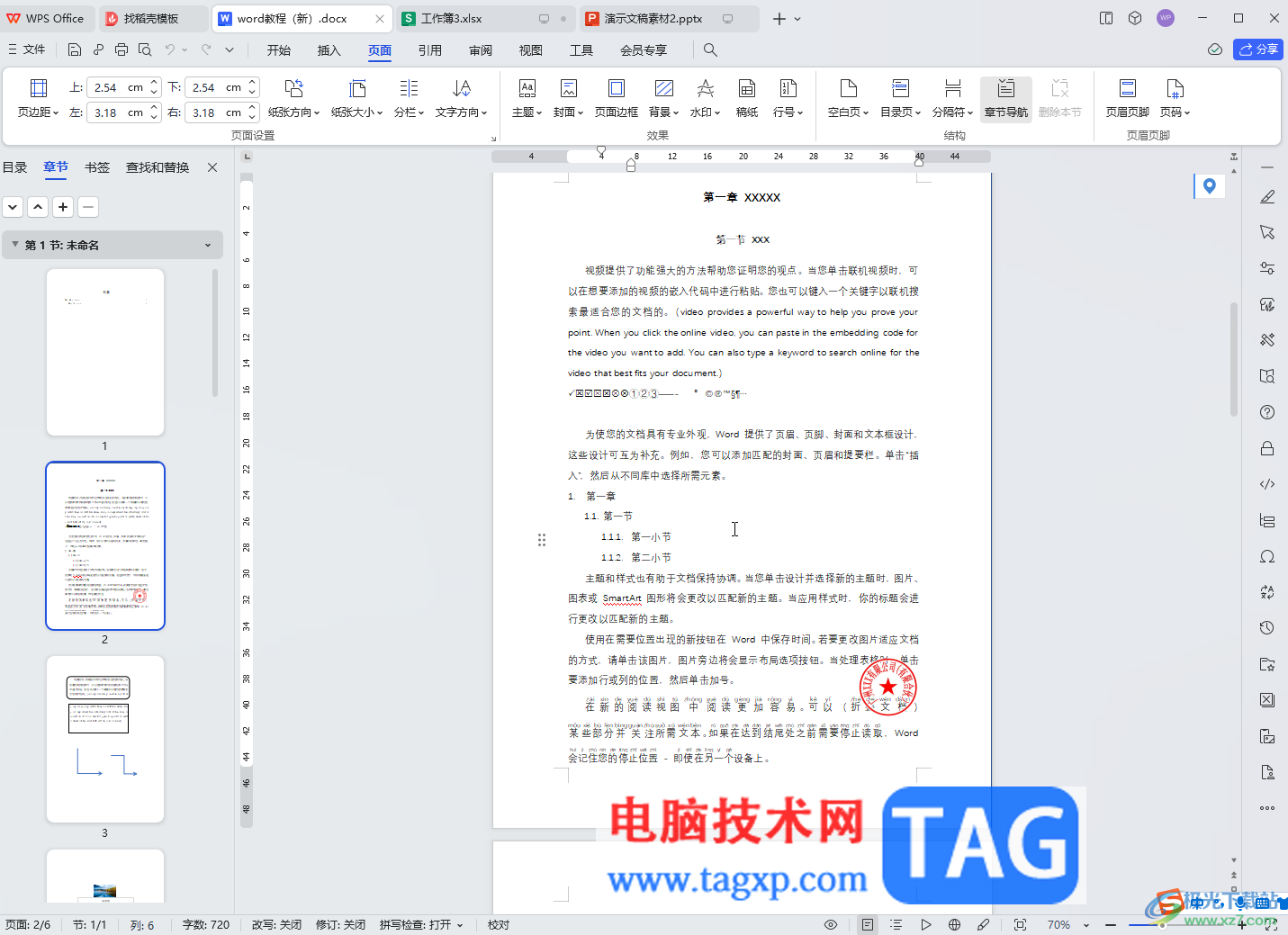This screenshot has height=935, width=1288.
Task: Click expand-all down arrow in chapter pane
Action: coord(13,207)
